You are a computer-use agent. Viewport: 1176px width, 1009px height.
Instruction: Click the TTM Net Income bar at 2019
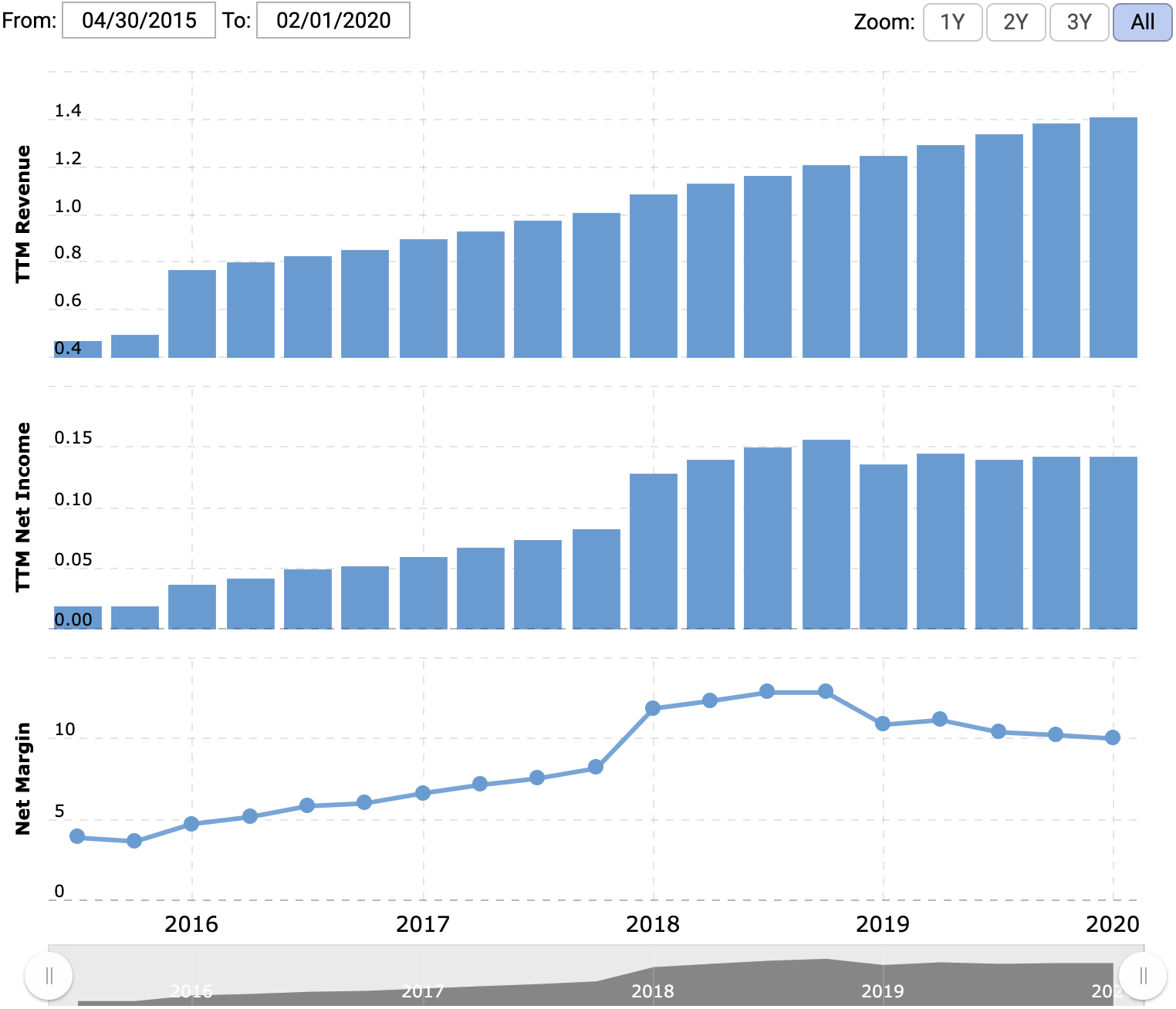point(884,547)
